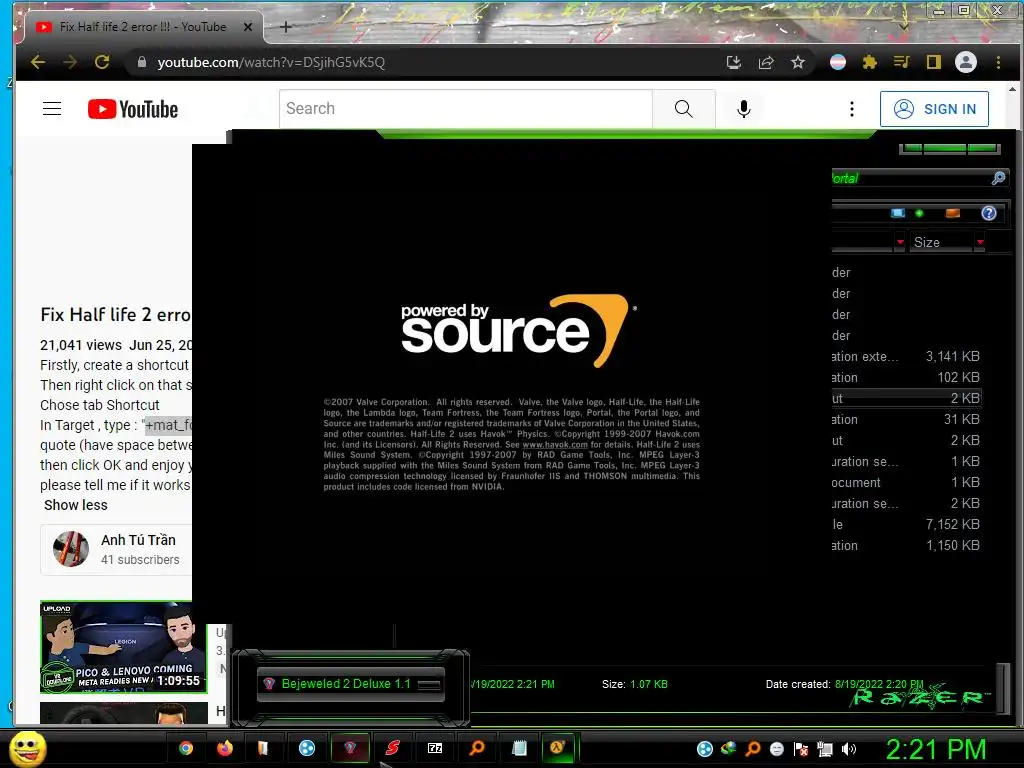Click Show less under description
Screen dimensions: 1024x768
(76, 505)
